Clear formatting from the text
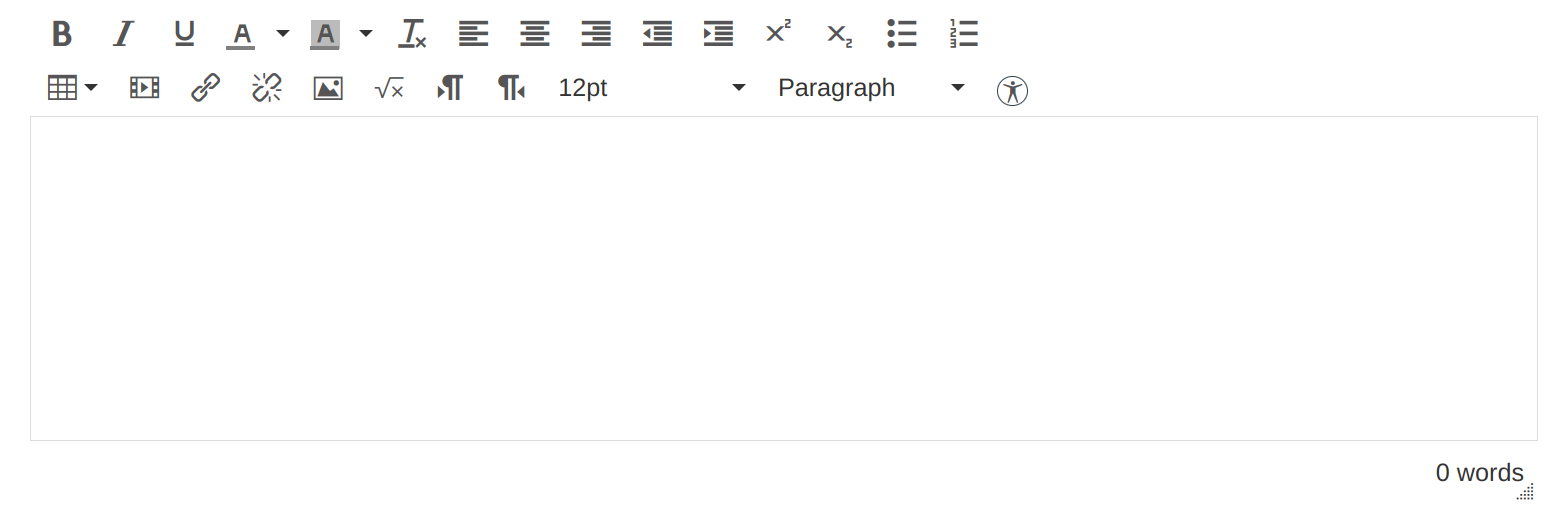The height and width of the screenshot is (514, 1558). [412, 34]
